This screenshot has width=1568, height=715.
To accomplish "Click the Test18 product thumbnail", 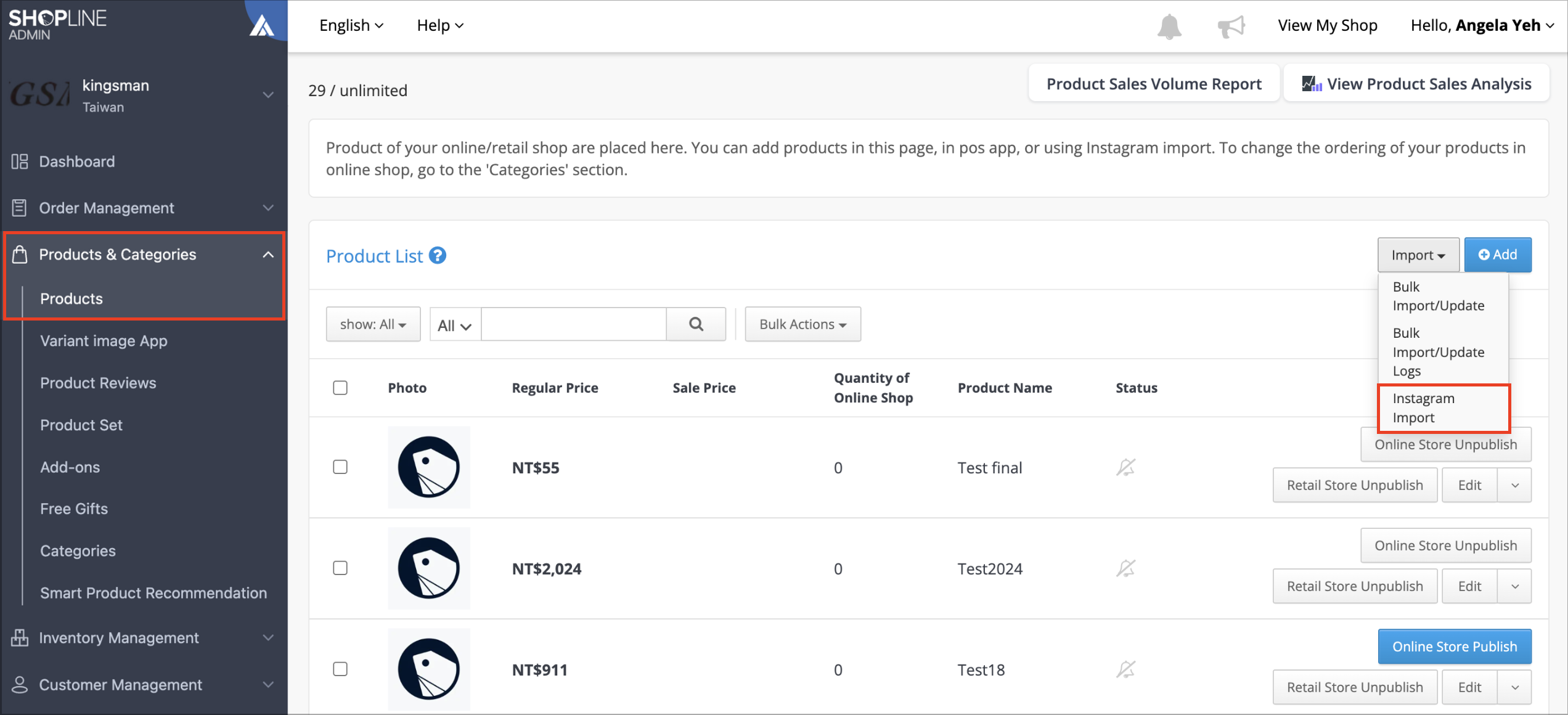I will [429, 669].
